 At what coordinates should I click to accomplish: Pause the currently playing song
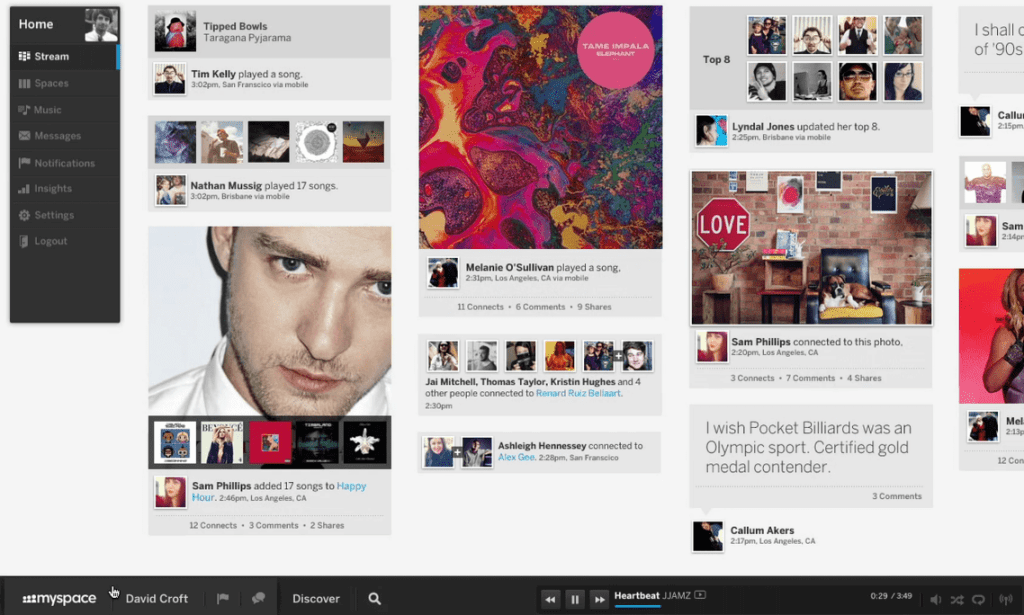point(574,599)
